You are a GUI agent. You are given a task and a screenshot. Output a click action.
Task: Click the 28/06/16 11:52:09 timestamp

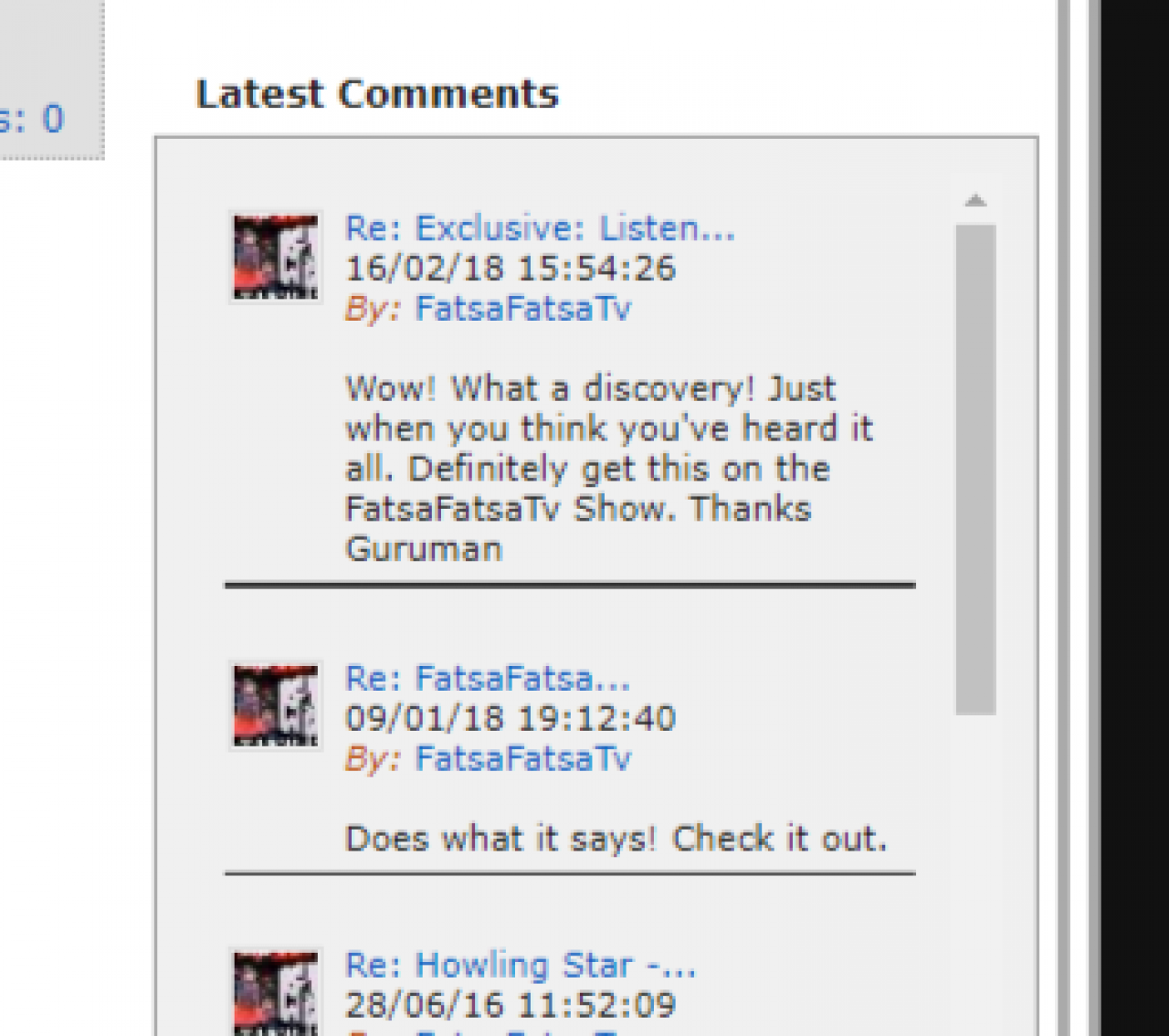(x=510, y=1006)
